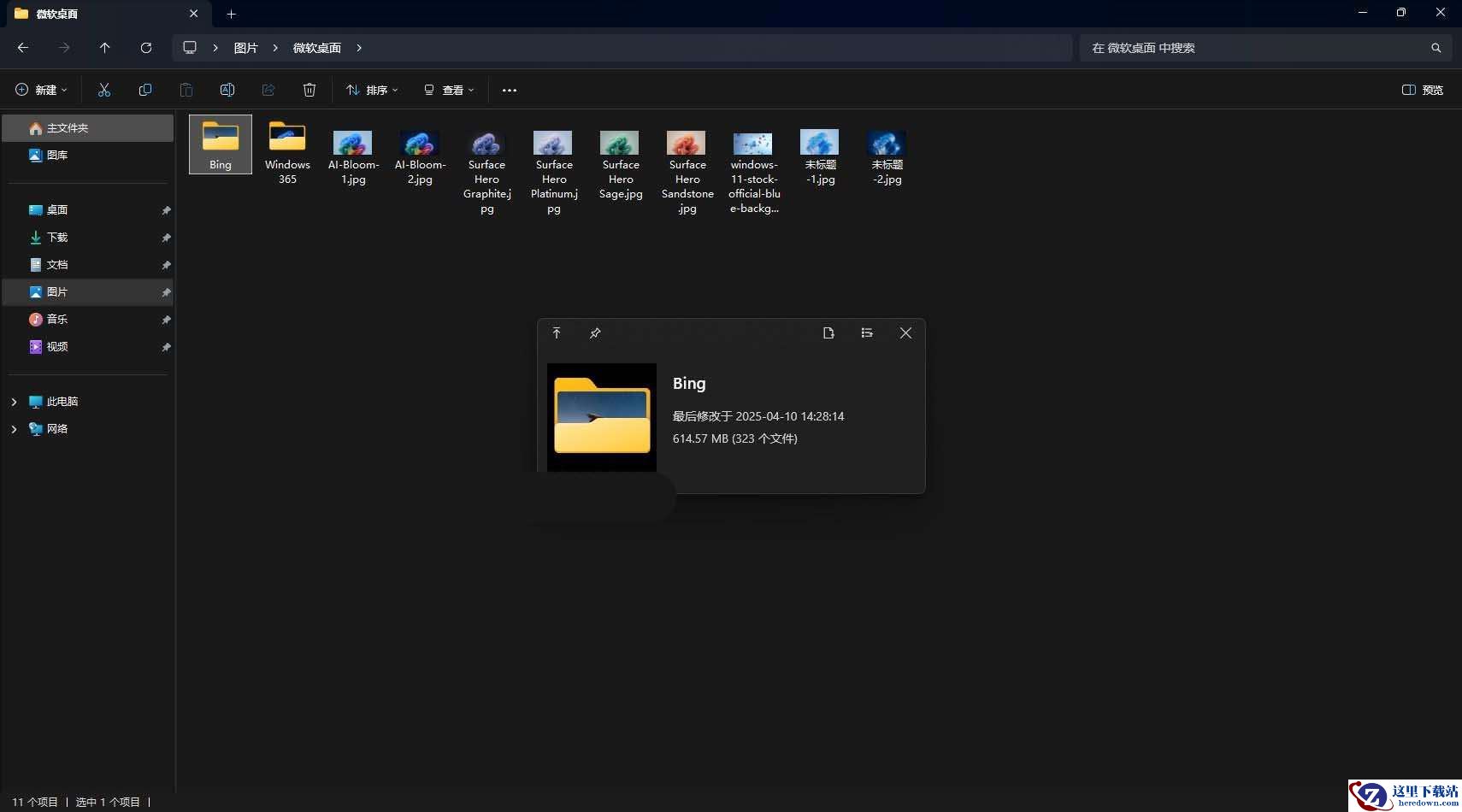Click the Bing folder thumbnail in preview popup
The image size is (1462, 812).
pyautogui.click(x=602, y=417)
